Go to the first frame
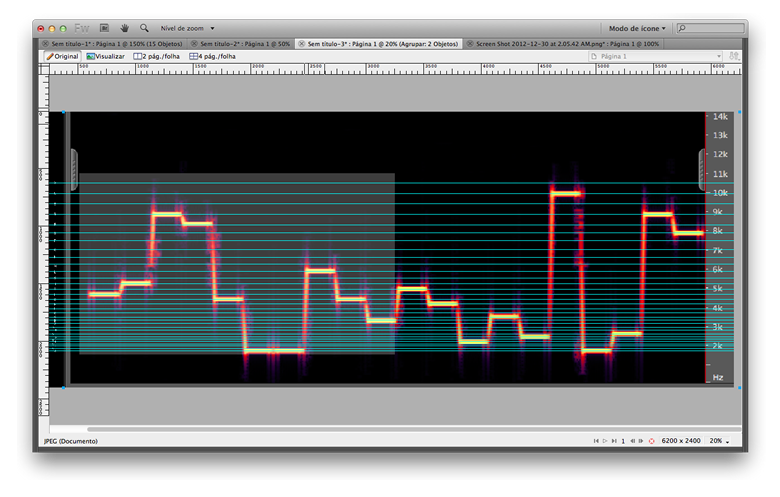The width and height of the screenshot is (780, 497). 596,441
